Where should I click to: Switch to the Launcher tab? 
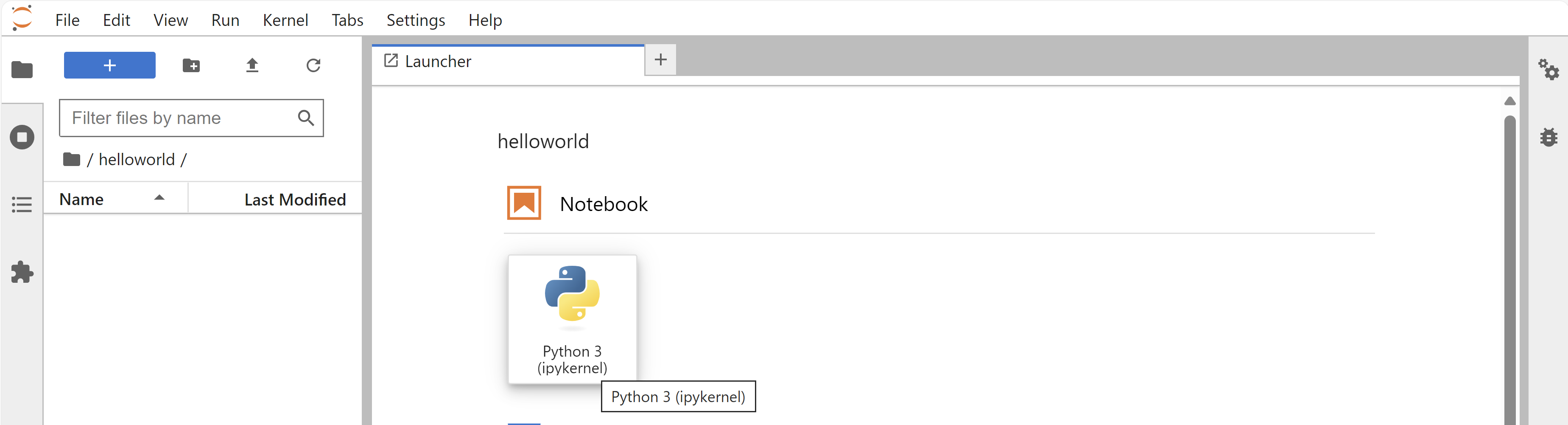click(x=438, y=61)
